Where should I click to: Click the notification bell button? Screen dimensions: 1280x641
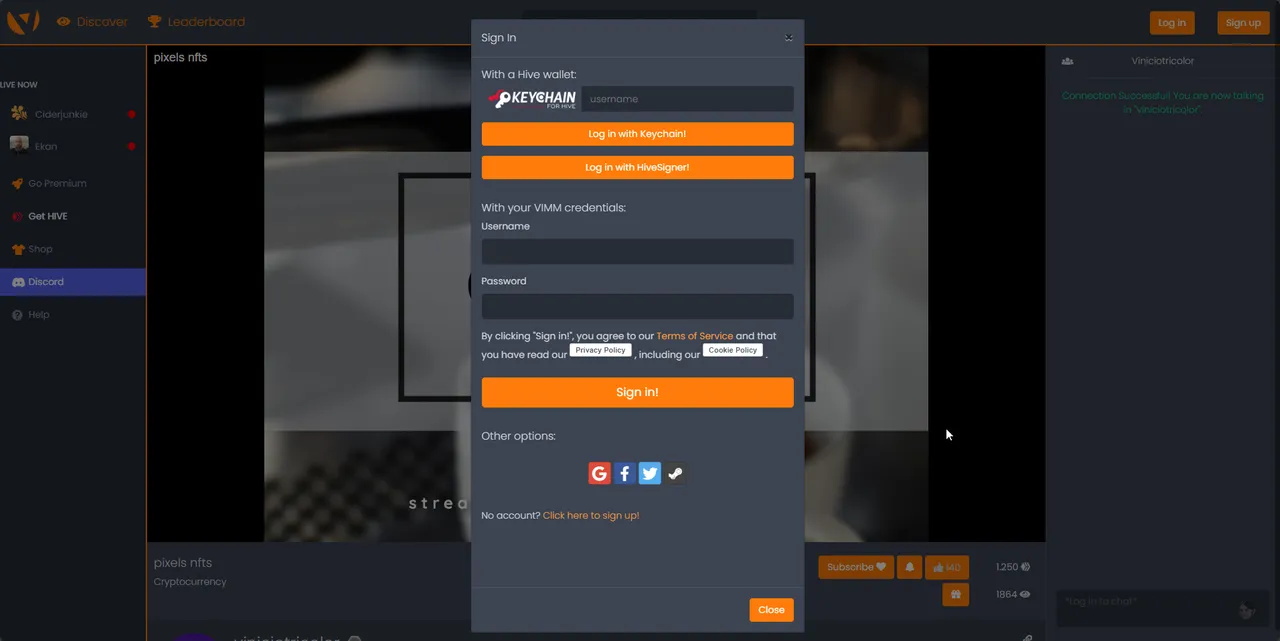tap(909, 567)
